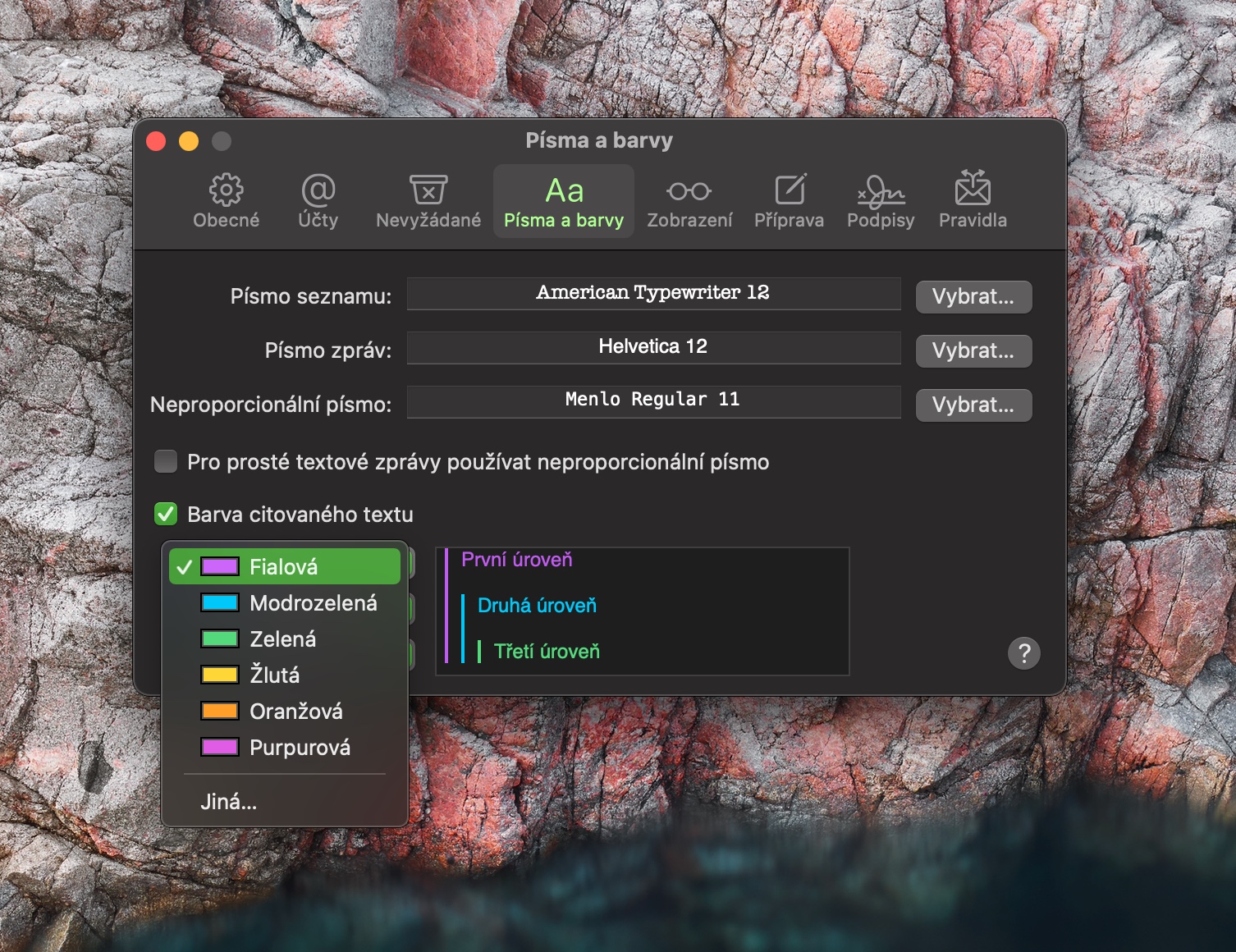Click Vybrat… for Písmo seznamu
Image resolution: width=1236 pixels, height=952 pixels.
pyautogui.click(x=973, y=296)
